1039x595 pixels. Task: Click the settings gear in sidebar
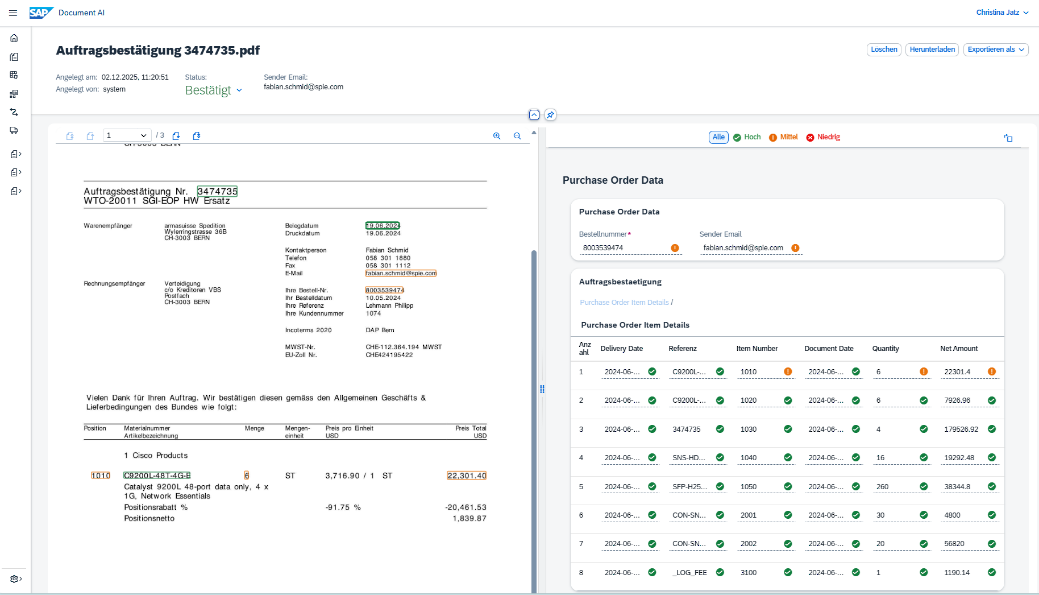(14, 579)
